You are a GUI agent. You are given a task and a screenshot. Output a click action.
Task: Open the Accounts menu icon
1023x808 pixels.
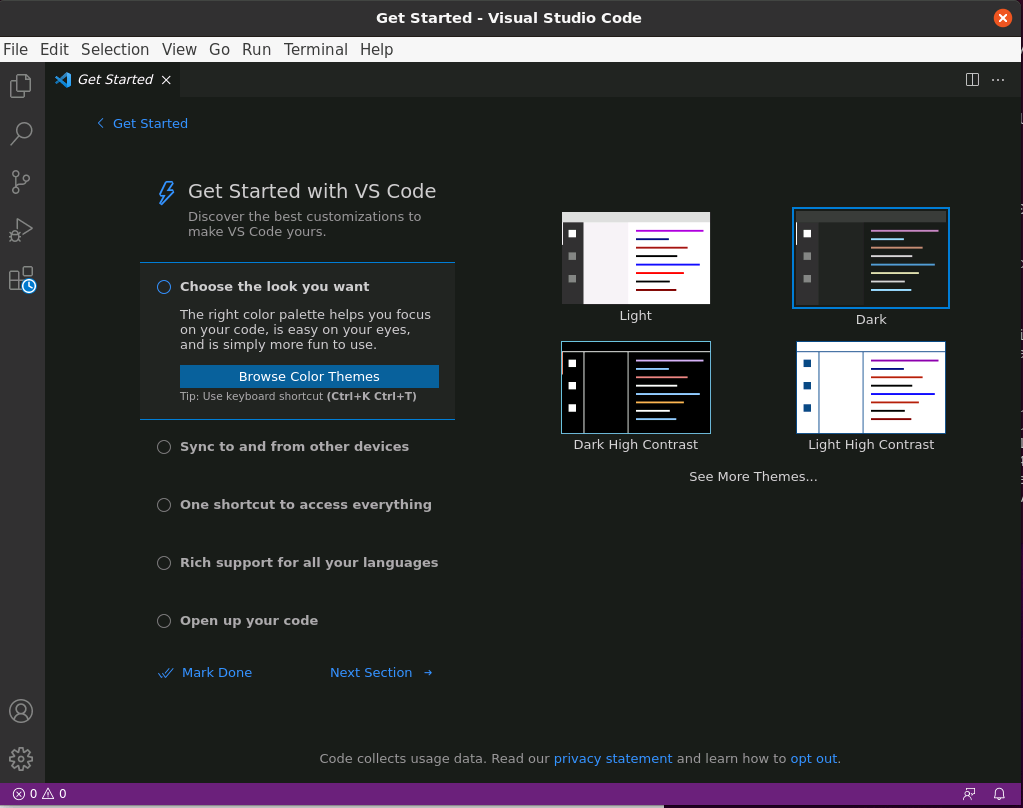[21, 711]
